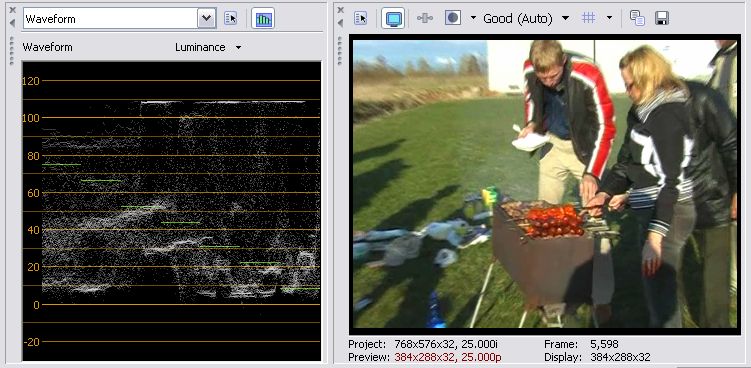Toggle the Overlays grid icon
Image resolution: width=751 pixels, height=368 pixels.
click(589, 18)
